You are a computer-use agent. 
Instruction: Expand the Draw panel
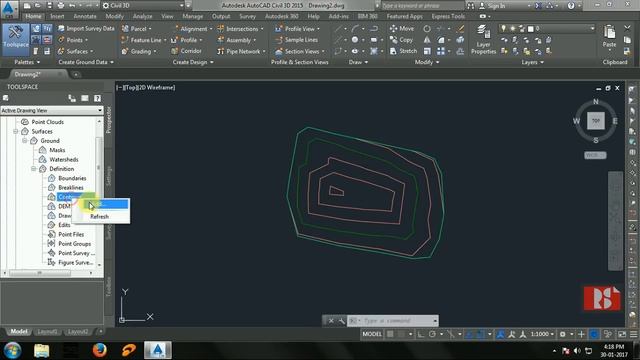(x=358, y=62)
